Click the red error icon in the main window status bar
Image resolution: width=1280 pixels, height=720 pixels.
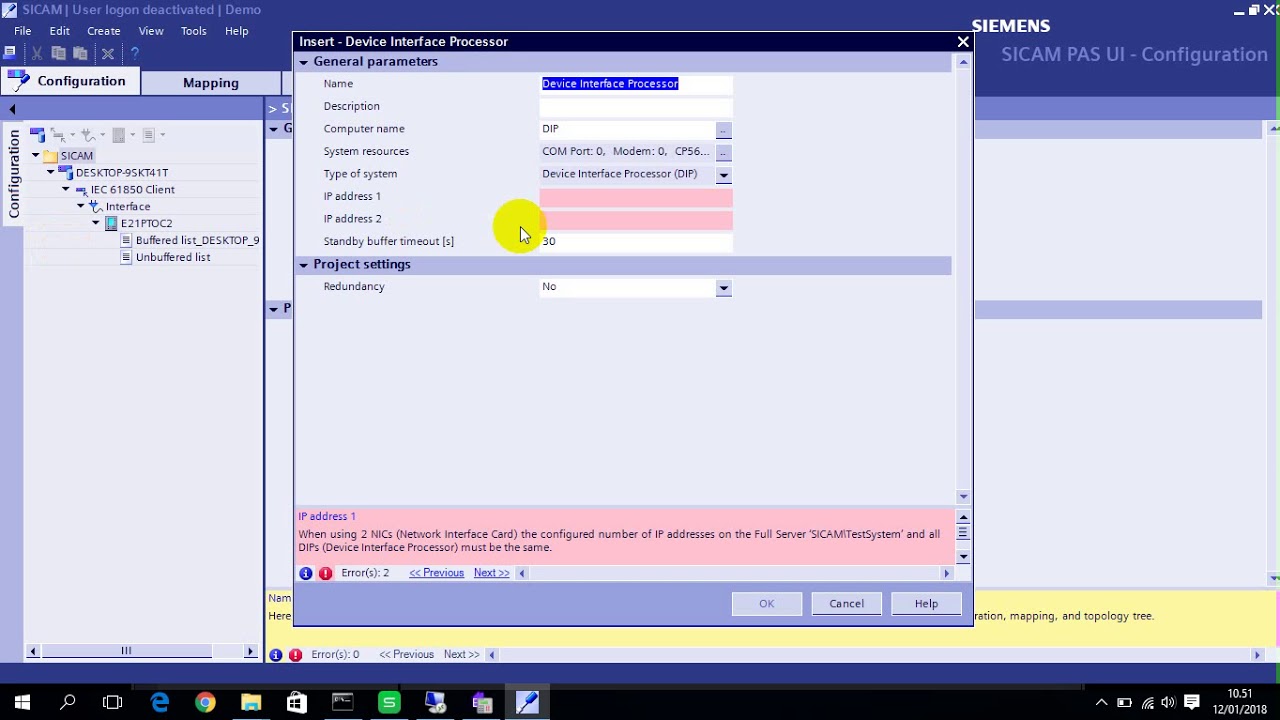pyautogui.click(x=295, y=655)
